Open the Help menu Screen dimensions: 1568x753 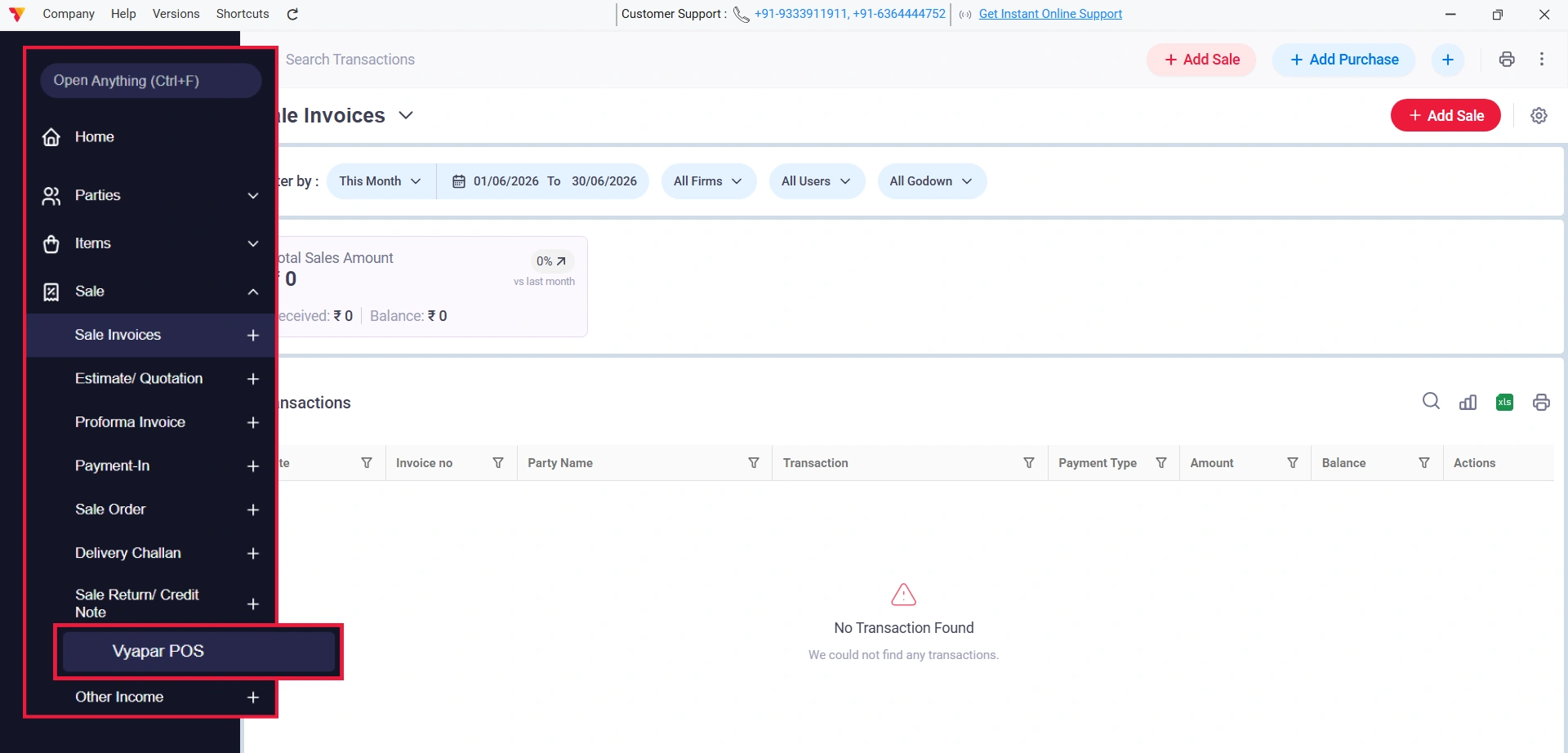pyautogui.click(x=123, y=14)
